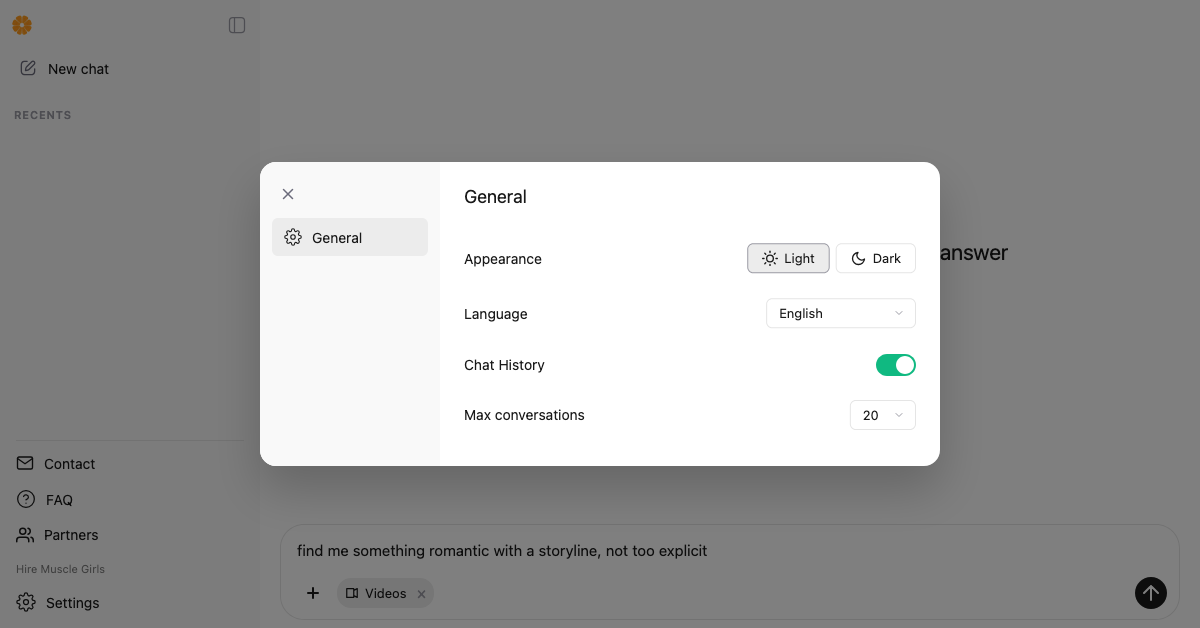This screenshot has height=628, width=1200.
Task: Collapse the sidebar panel icon
Action: point(237,25)
